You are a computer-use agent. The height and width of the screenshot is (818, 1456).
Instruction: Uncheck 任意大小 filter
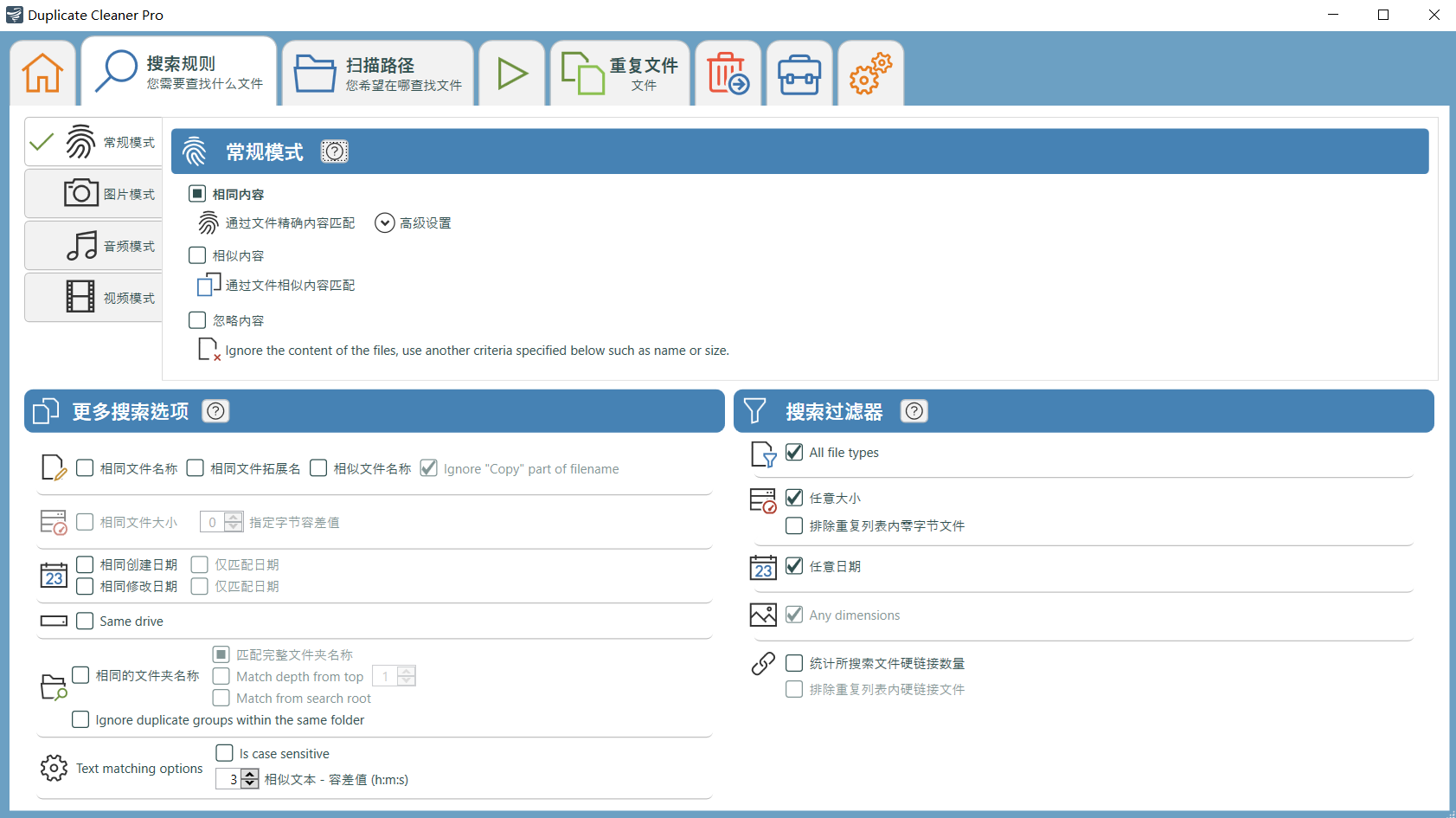tap(794, 498)
